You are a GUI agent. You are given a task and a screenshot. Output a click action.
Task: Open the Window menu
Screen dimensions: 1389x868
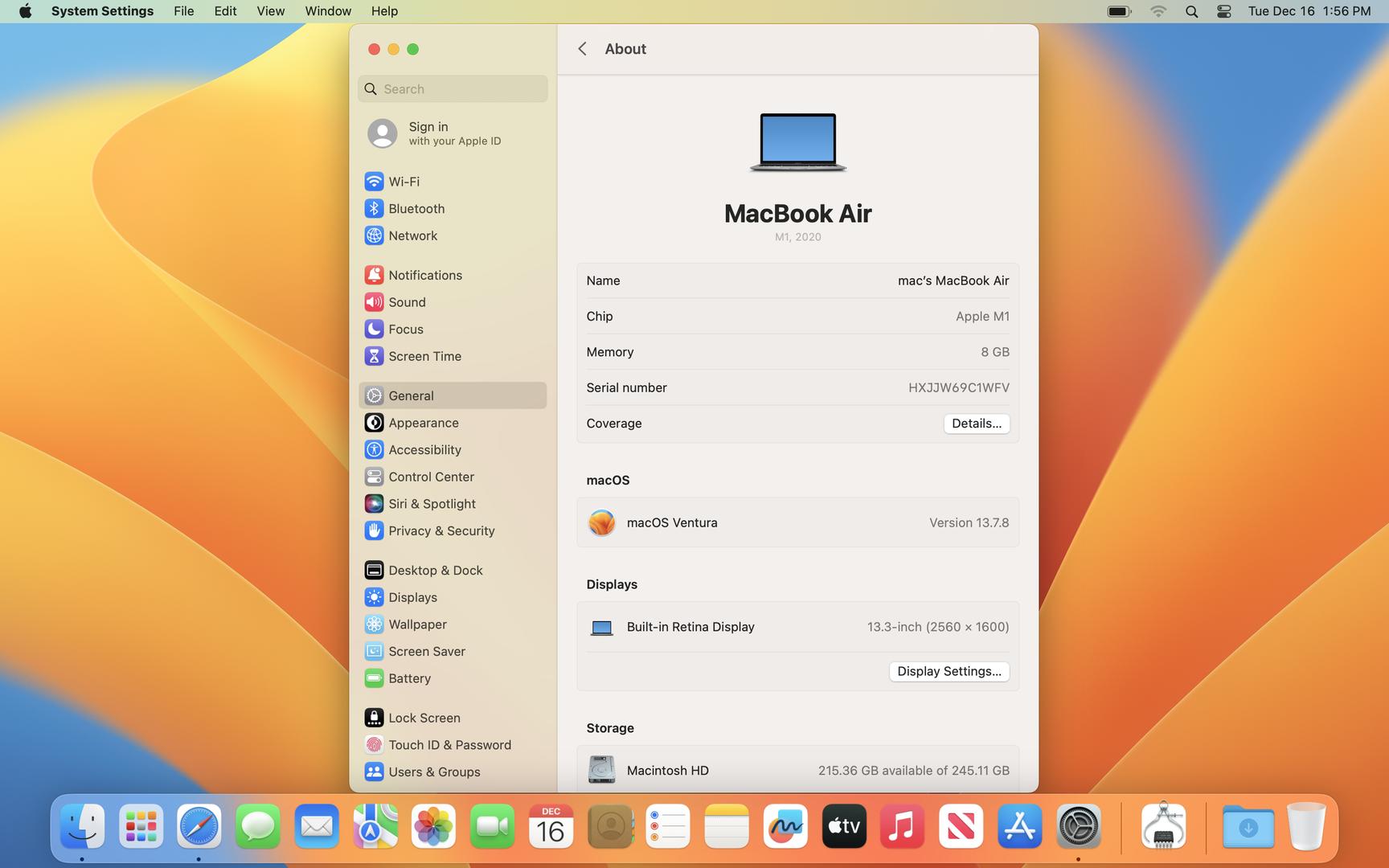point(327,11)
